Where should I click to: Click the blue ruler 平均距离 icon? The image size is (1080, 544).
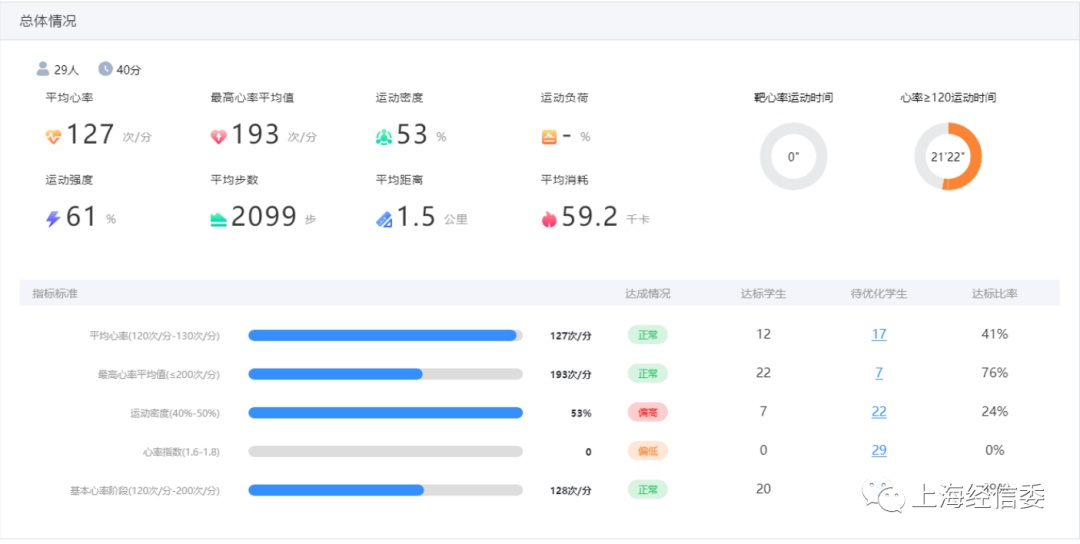point(384,219)
